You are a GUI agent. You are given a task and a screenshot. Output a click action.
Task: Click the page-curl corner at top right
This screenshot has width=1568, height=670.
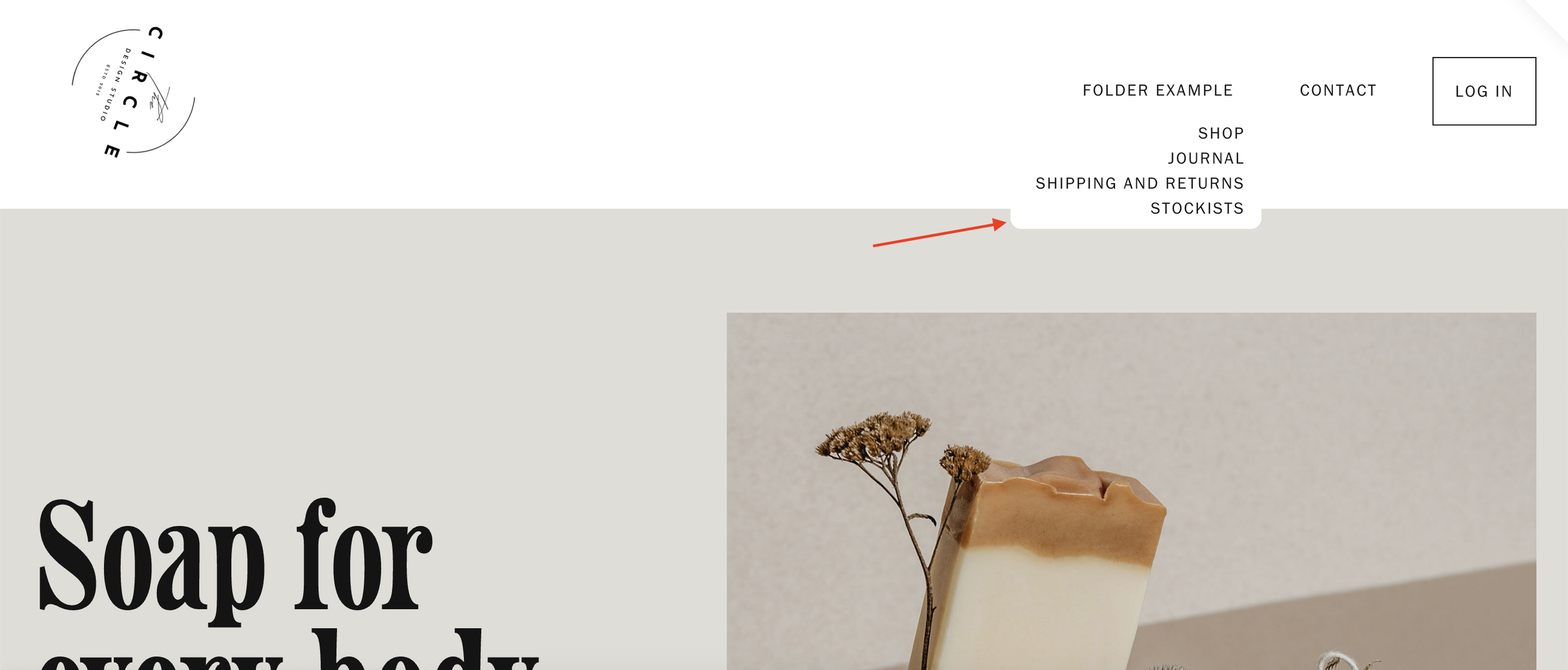coord(1549,18)
